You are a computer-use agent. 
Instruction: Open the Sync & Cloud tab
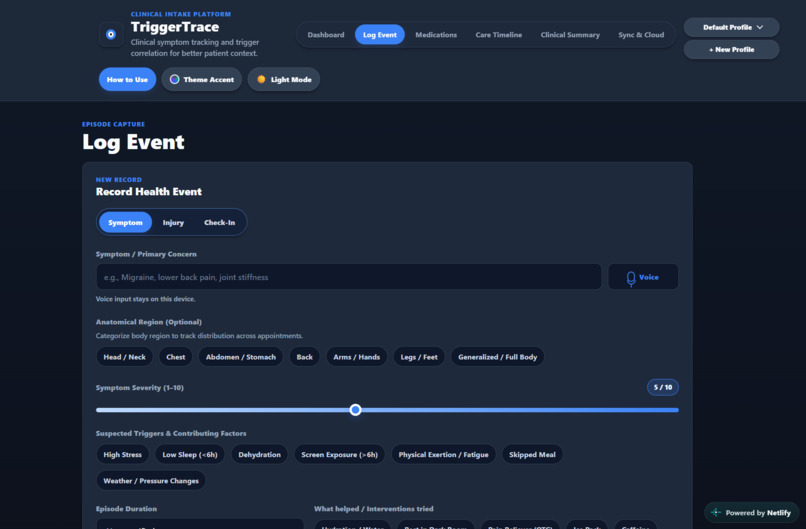(641, 35)
